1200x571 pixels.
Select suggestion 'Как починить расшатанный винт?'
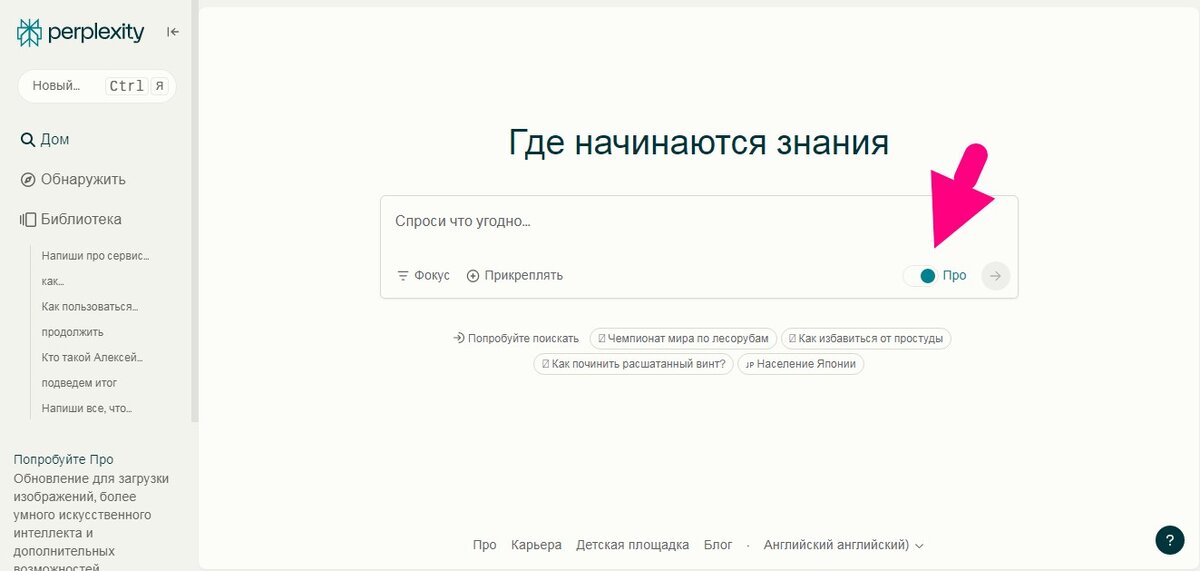point(633,364)
